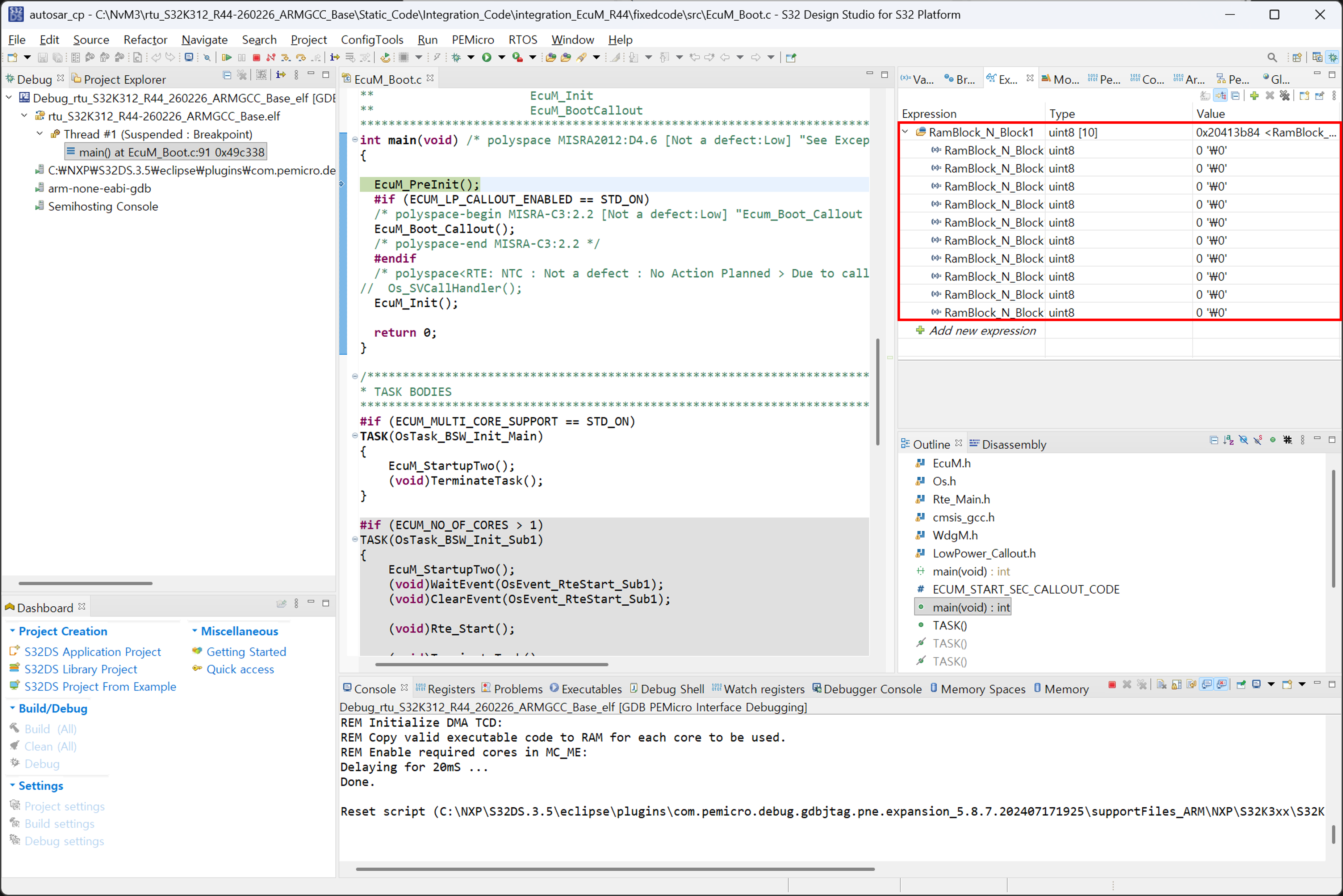Collapse the Project Creation dashboard section
This screenshot has height=896, width=1343.
click(x=12, y=631)
